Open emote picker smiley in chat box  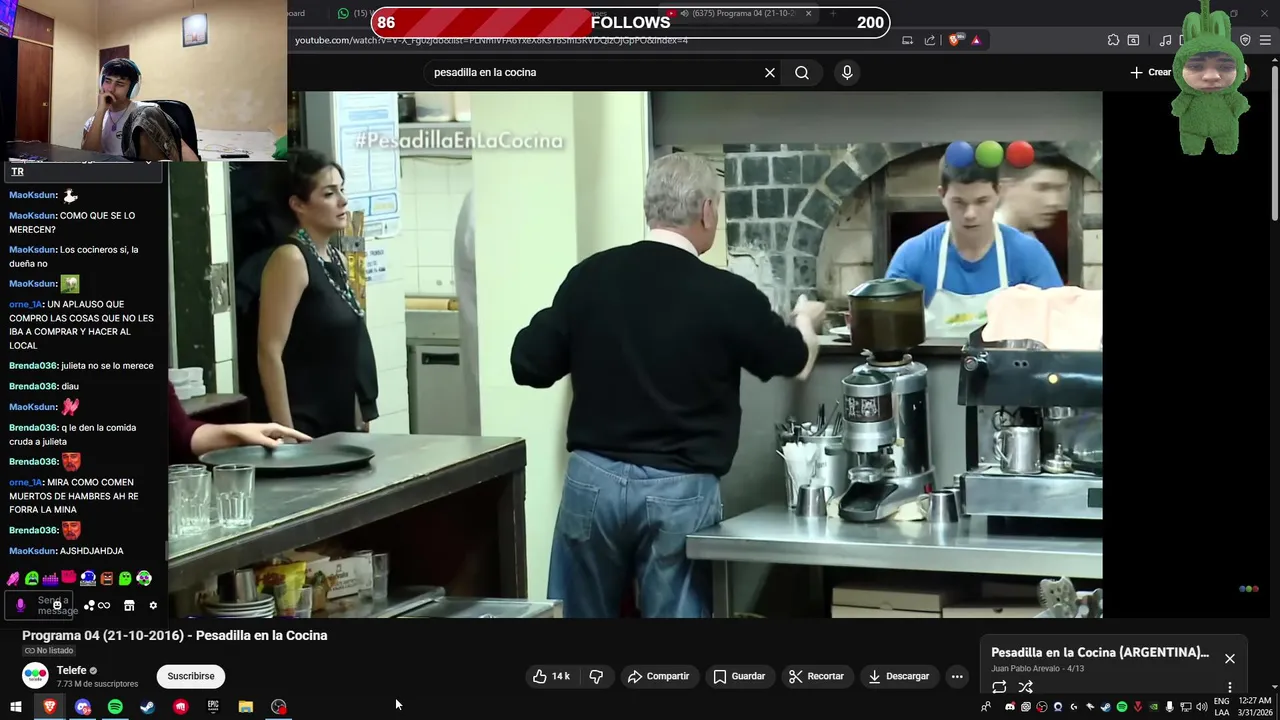pyautogui.click(x=57, y=605)
